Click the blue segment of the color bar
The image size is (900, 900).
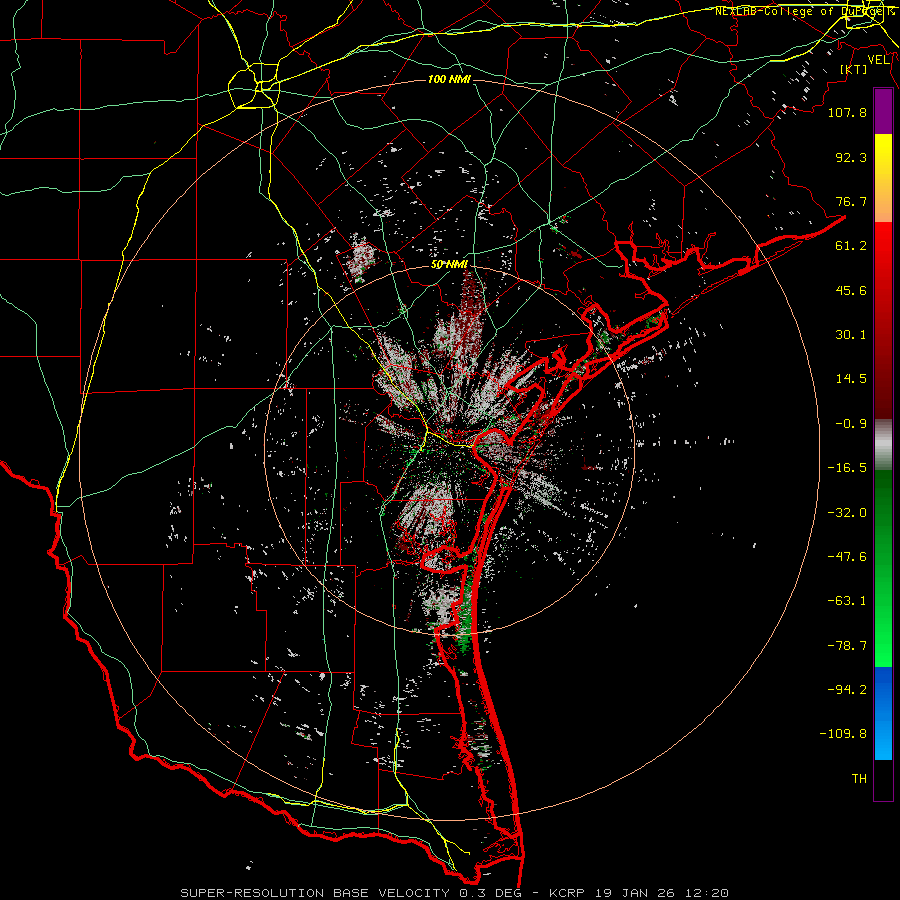point(883,713)
